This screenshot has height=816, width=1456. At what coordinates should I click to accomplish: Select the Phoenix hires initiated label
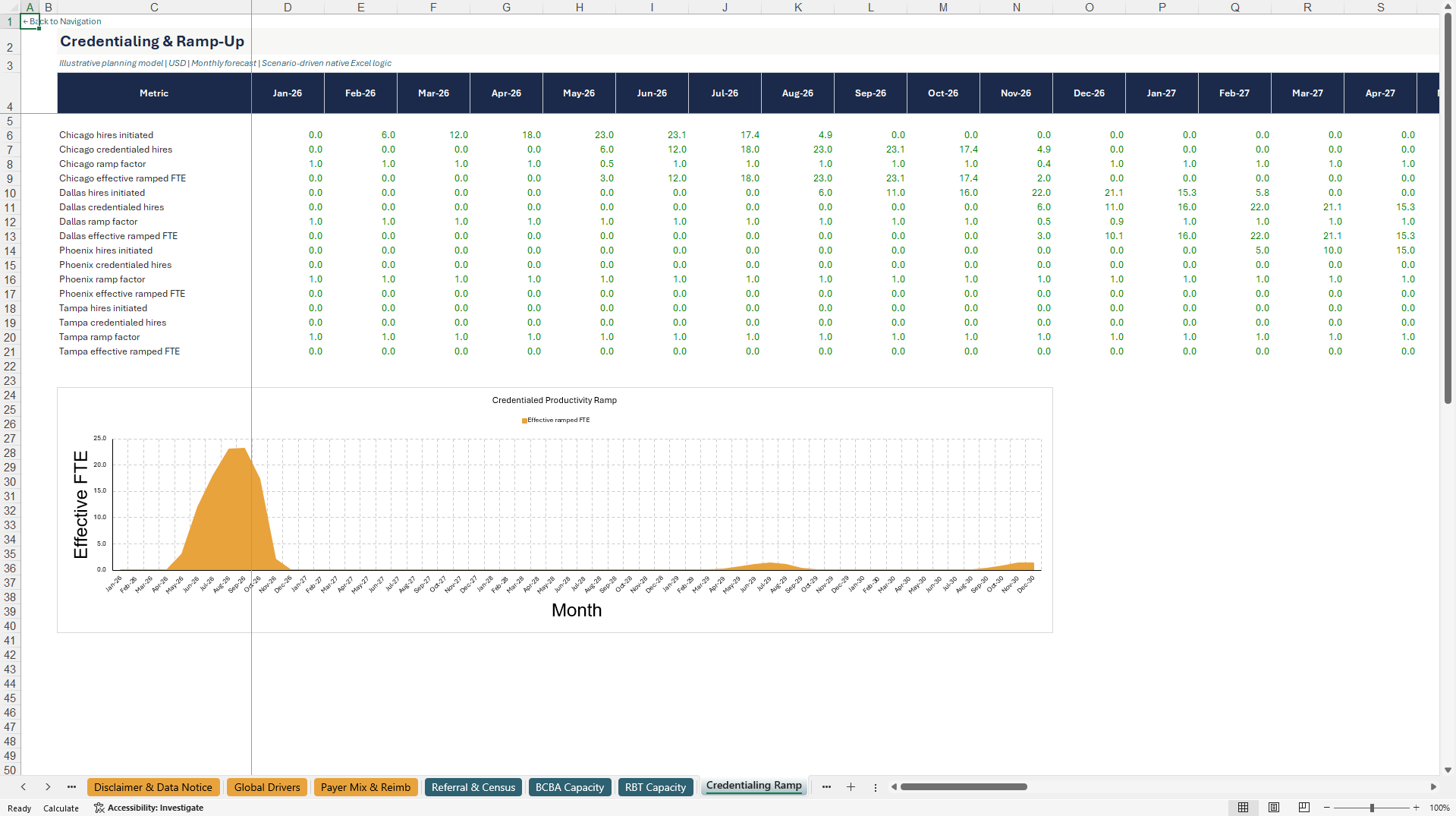105,250
